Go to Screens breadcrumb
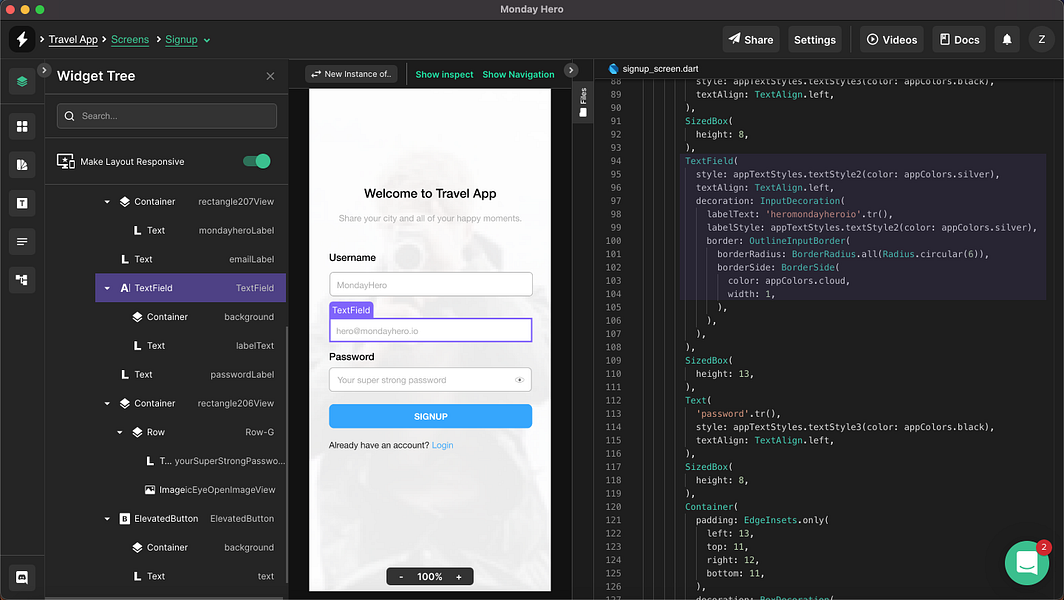 pyautogui.click(x=130, y=39)
